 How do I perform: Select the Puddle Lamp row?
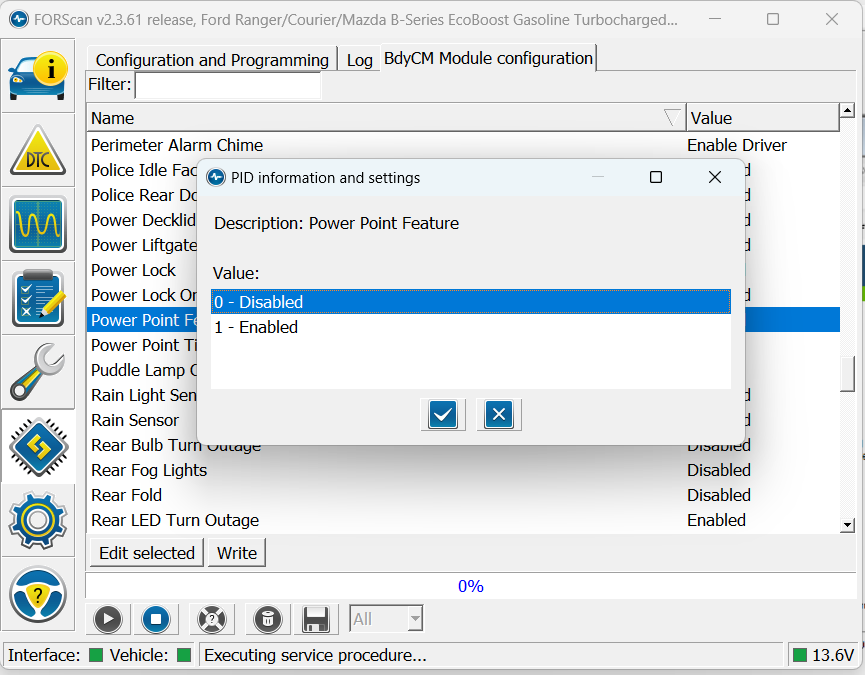click(142, 370)
